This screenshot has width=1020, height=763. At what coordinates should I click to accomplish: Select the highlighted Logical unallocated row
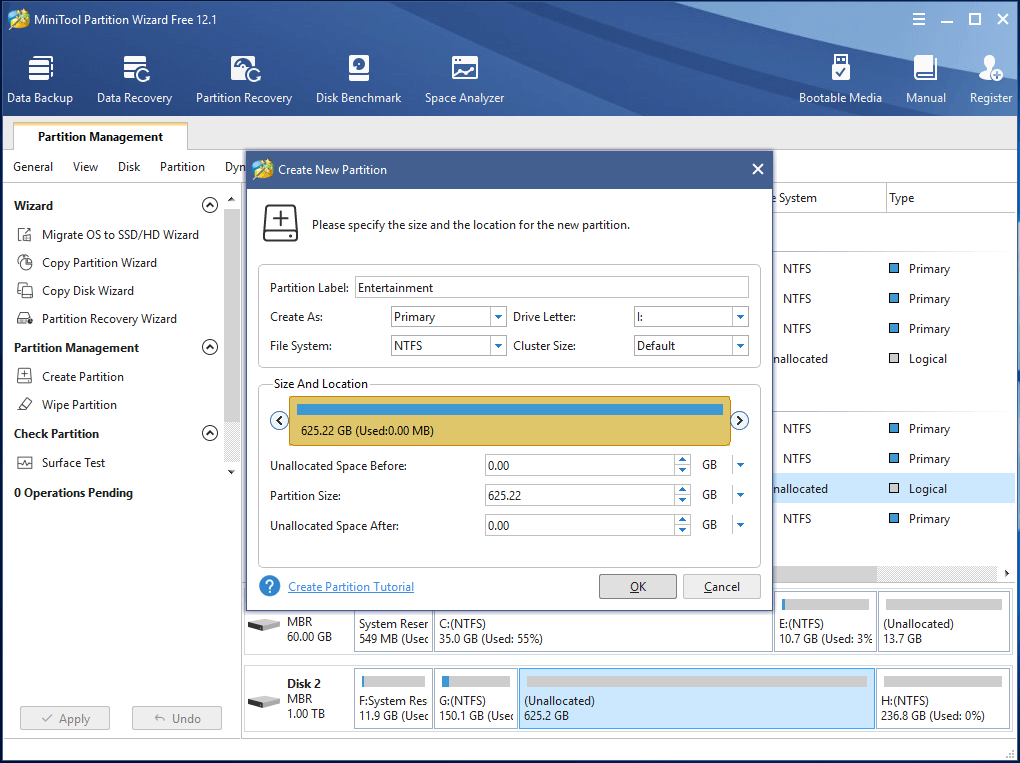[893, 489]
